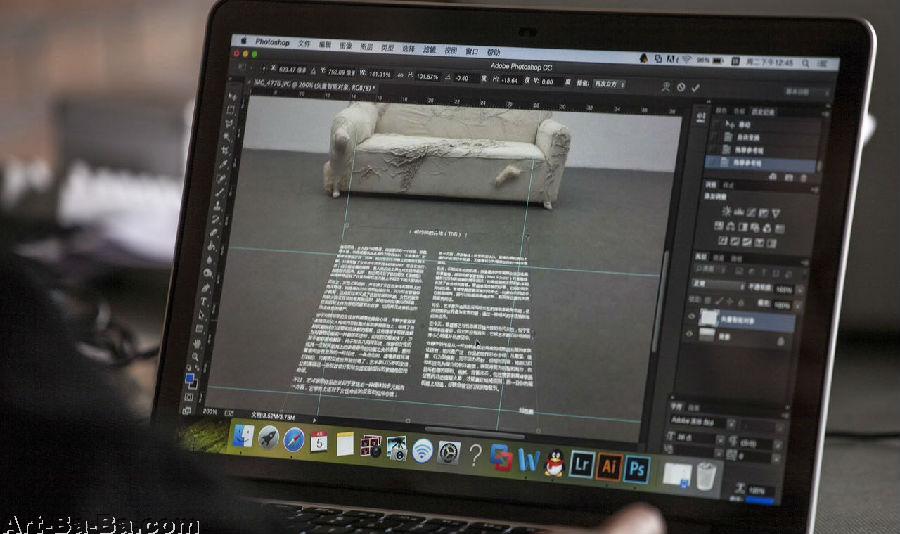Image resolution: width=900 pixels, height=534 pixels.
Task: Open the layer opacity dropdown arrow
Action: click(x=801, y=289)
